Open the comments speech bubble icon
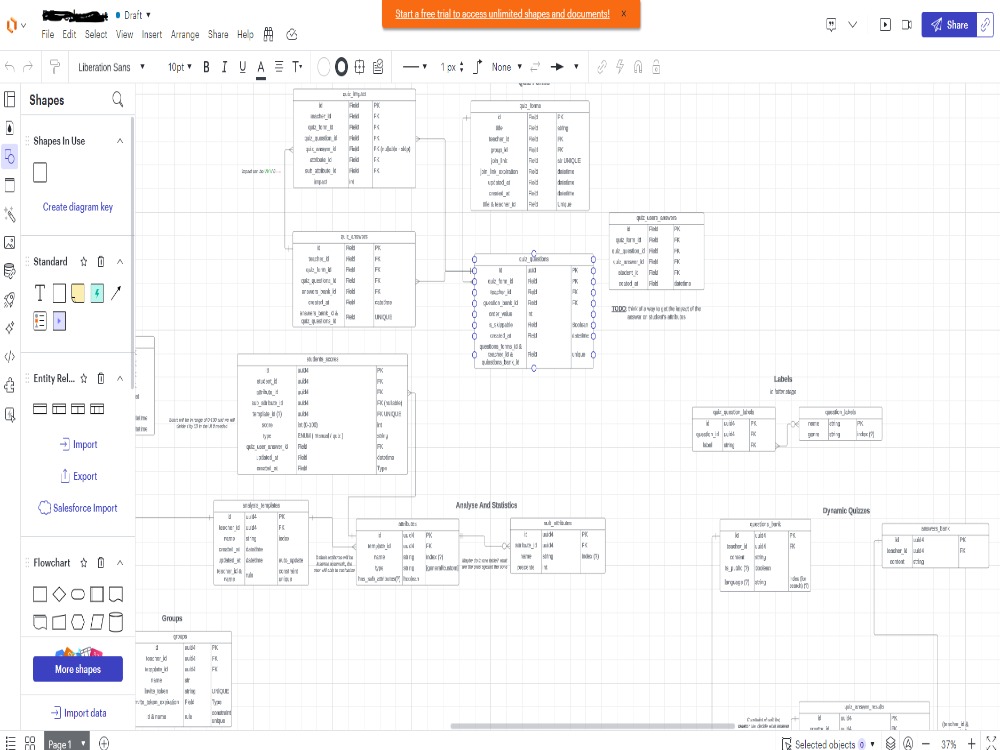The image size is (1000, 750). pos(831,25)
